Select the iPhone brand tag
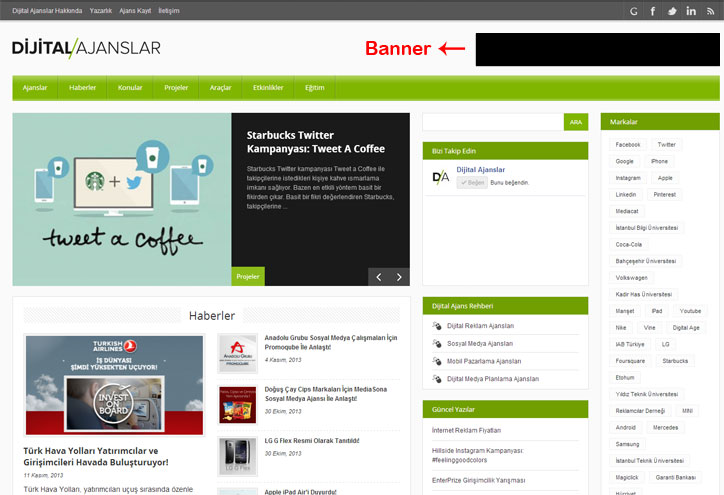Viewport: 724px width, 495px height. tap(659, 161)
